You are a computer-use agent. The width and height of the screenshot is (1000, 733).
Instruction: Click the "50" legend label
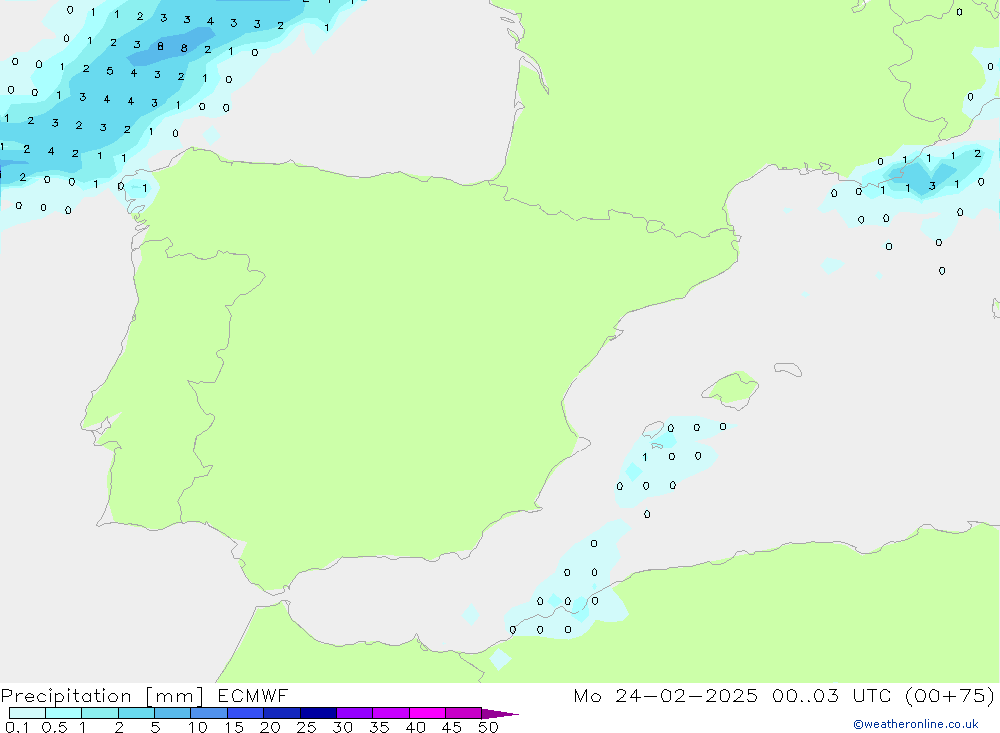point(488,727)
